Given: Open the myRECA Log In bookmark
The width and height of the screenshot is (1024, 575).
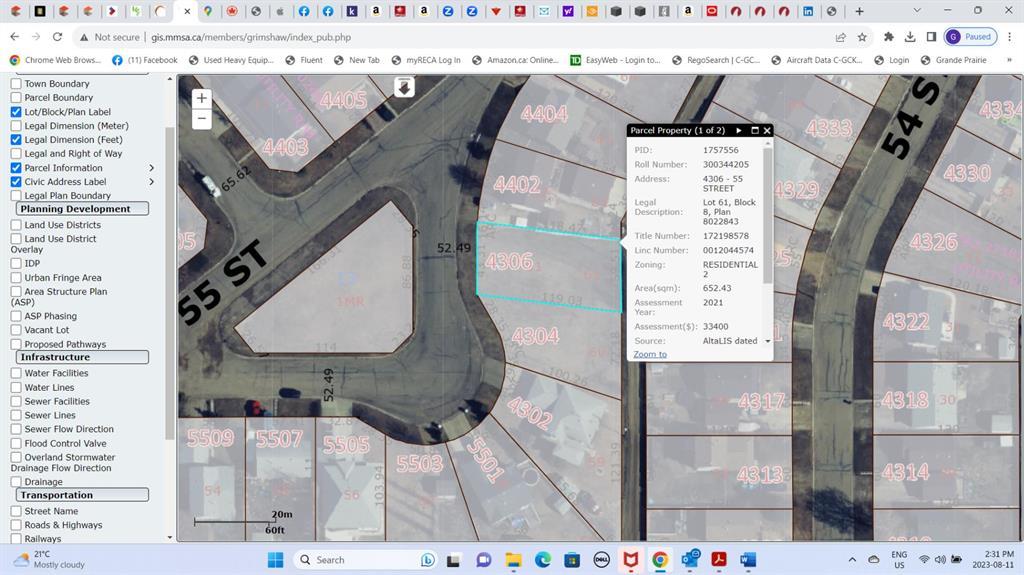Looking at the screenshot, I should point(426,60).
